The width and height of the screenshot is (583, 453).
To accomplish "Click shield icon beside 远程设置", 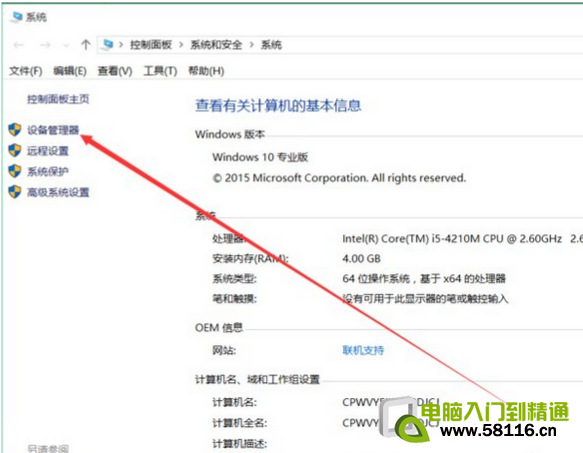I will [x=15, y=150].
